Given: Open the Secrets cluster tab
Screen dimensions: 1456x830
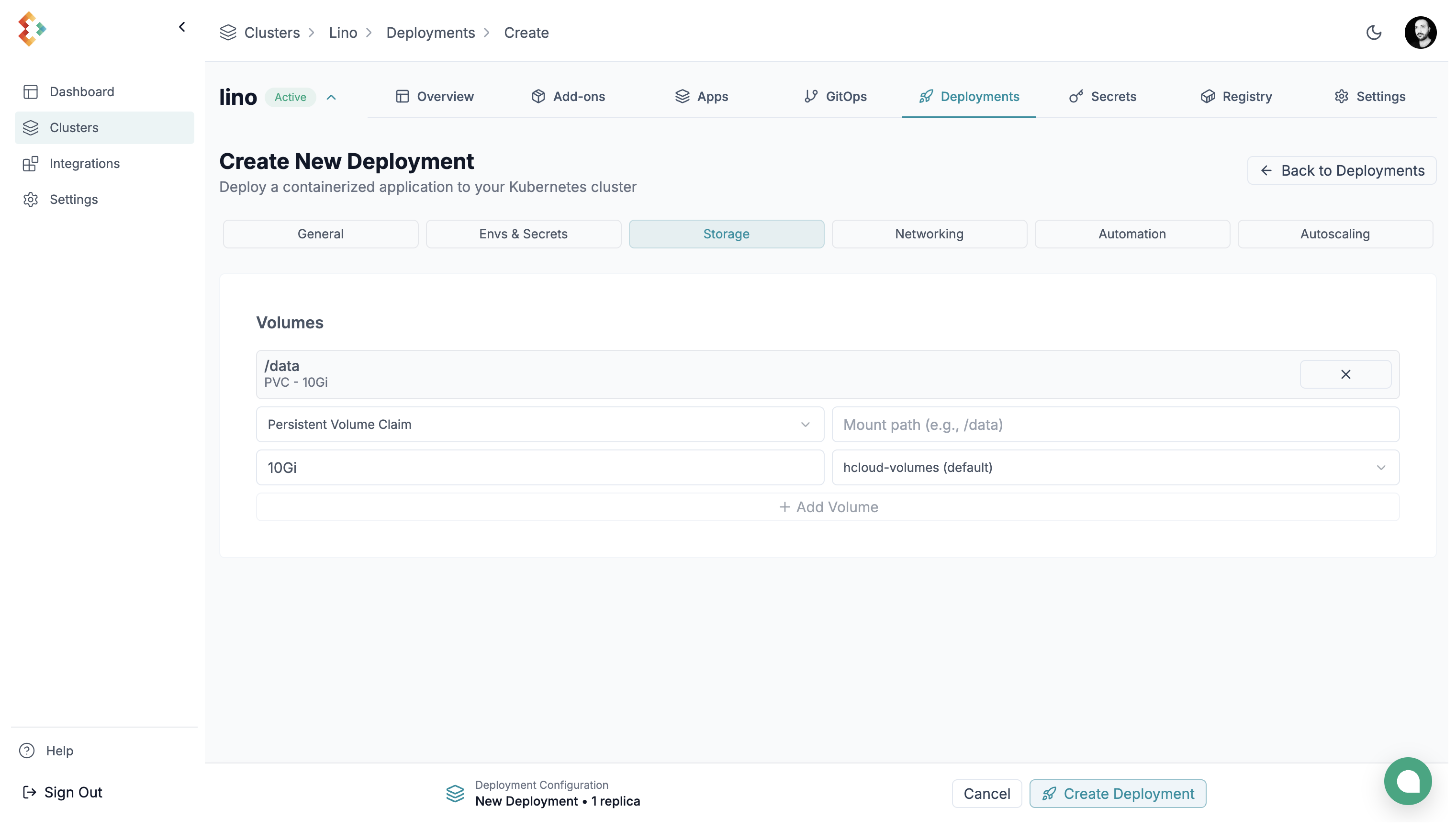Looking at the screenshot, I should tap(1103, 97).
